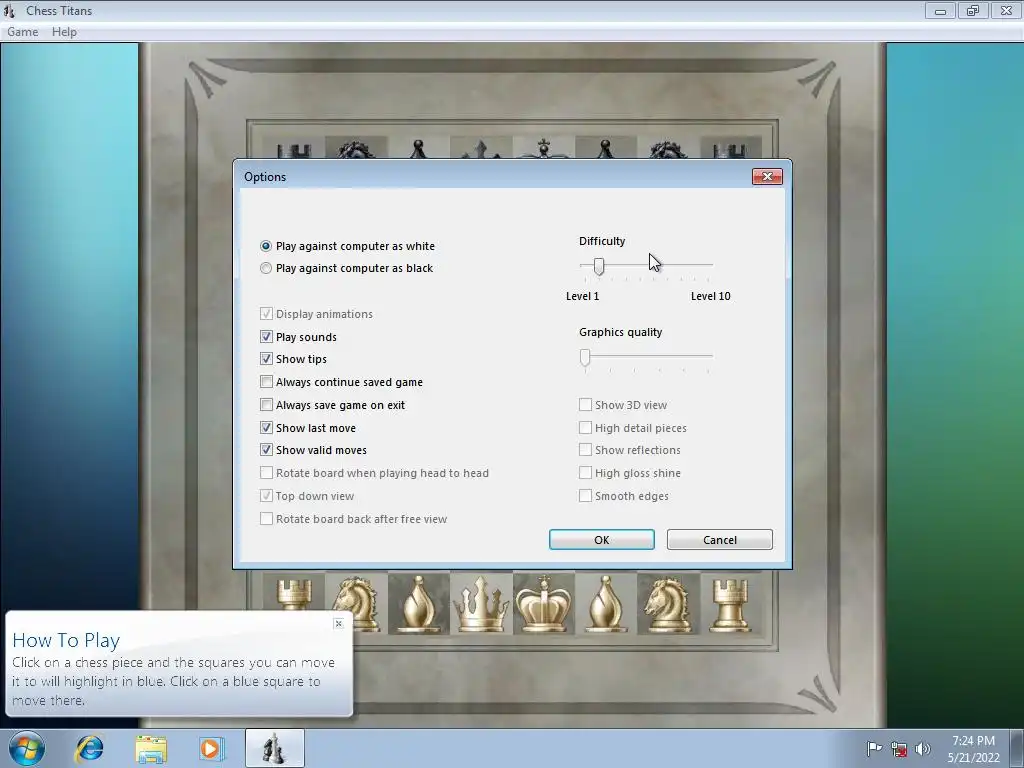Confirm options with the OK button

tap(601, 540)
